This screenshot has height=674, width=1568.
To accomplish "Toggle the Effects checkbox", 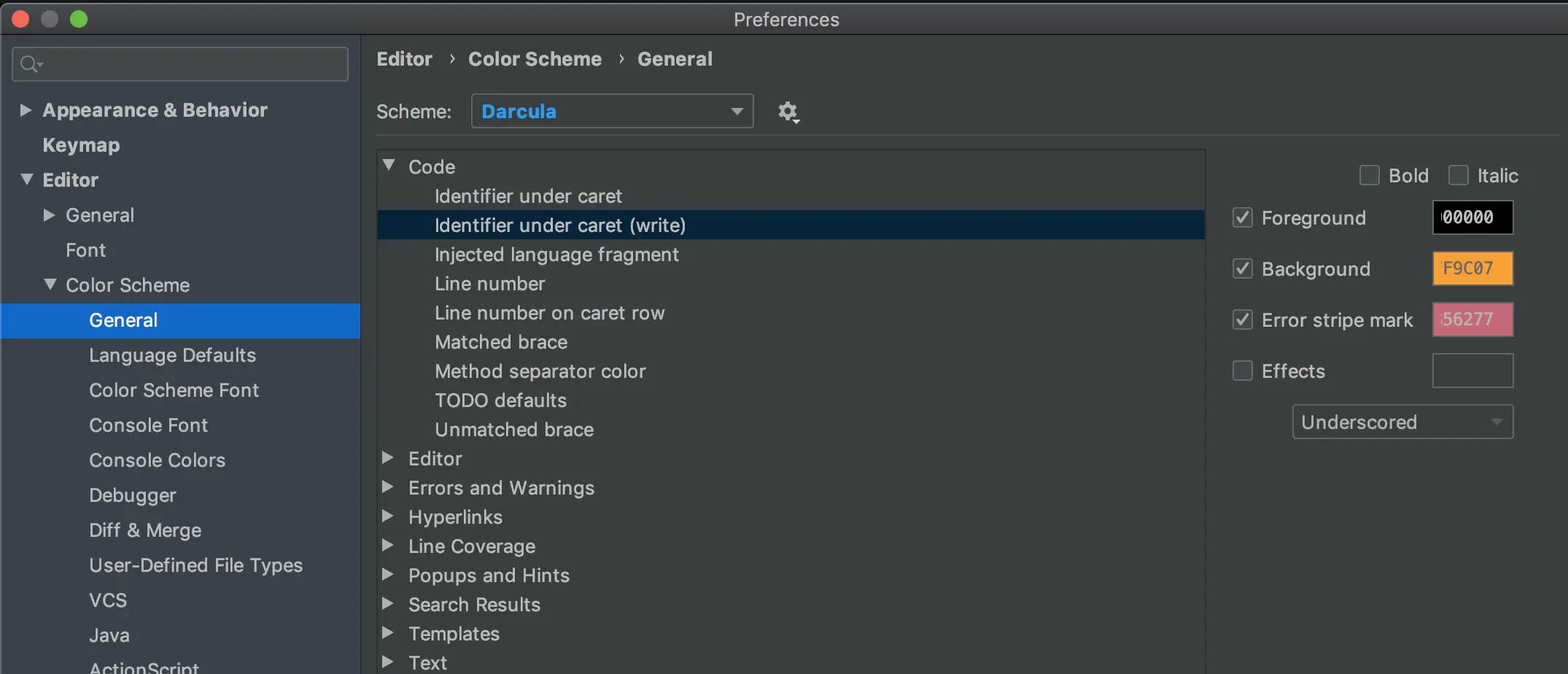I will click(x=1243, y=371).
